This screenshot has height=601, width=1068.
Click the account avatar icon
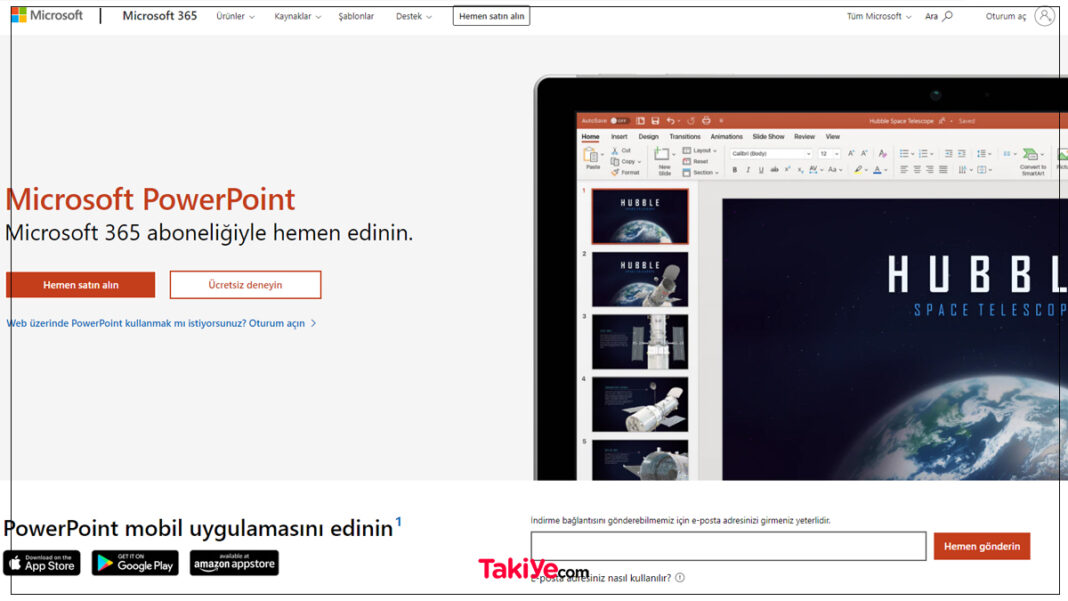click(x=1043, y=16)
